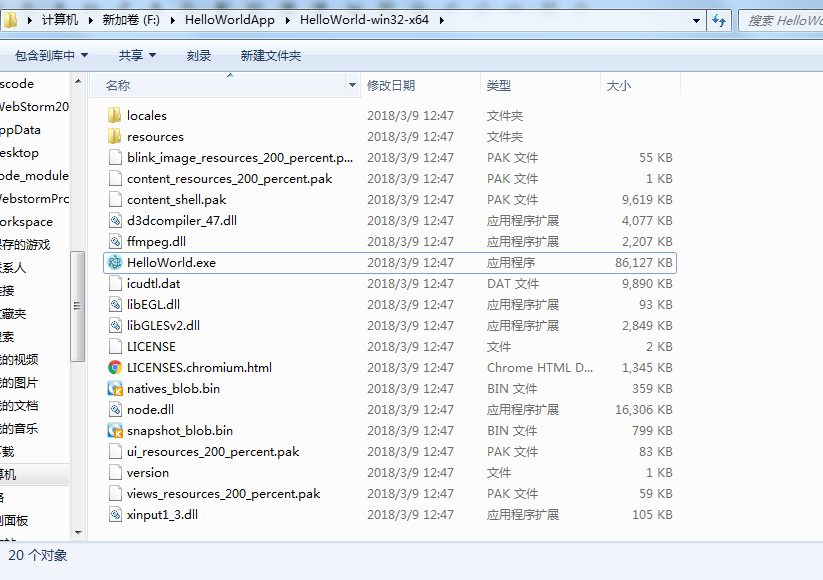Click the navigation pane scroll down arrow
The height and width of the screenshot is (580, 823).
click(x=78, y=533)
